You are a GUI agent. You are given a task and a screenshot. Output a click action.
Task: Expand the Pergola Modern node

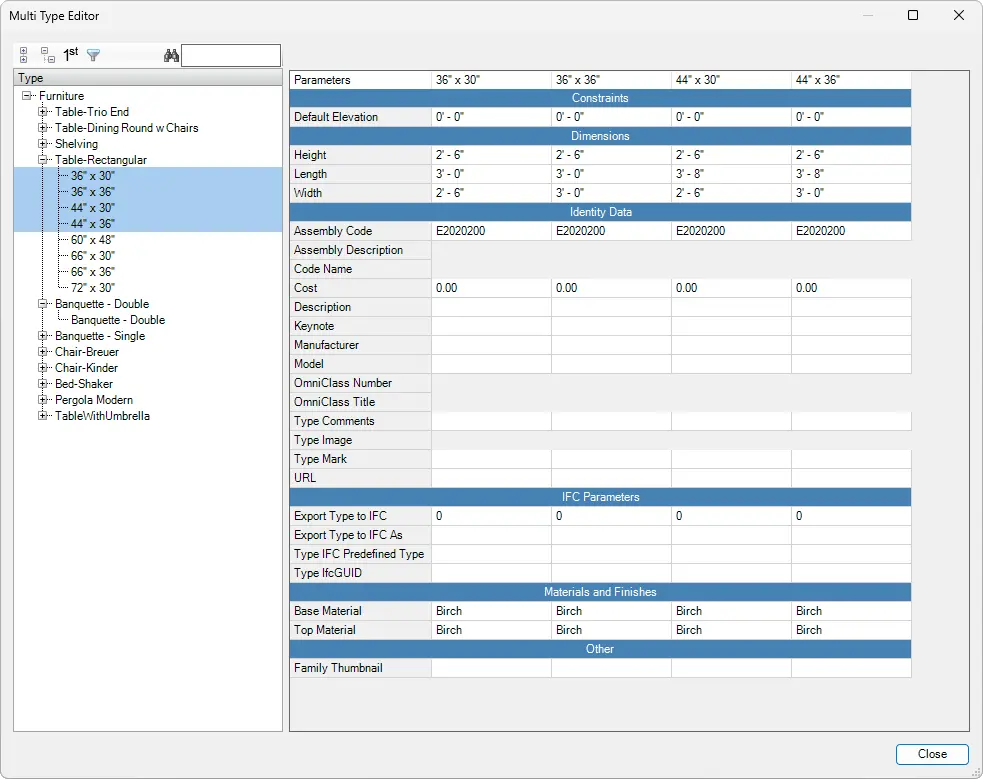[x=41, y=400]
